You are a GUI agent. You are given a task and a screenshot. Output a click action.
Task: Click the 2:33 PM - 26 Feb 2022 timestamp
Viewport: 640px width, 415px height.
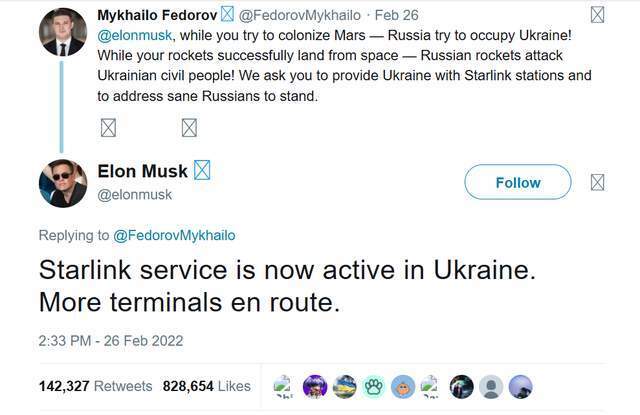(x=110, y=340)
